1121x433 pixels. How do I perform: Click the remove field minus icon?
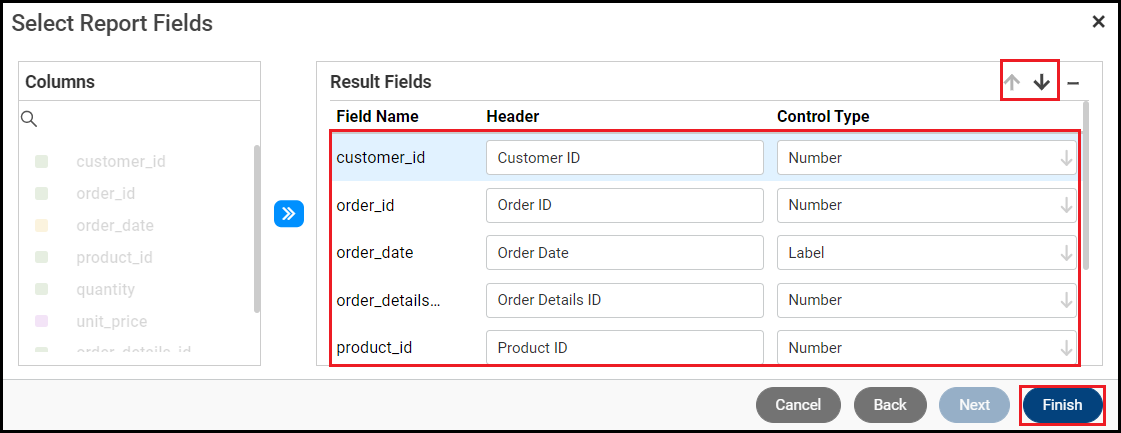pyautogui.click(x=1072, y=84)
